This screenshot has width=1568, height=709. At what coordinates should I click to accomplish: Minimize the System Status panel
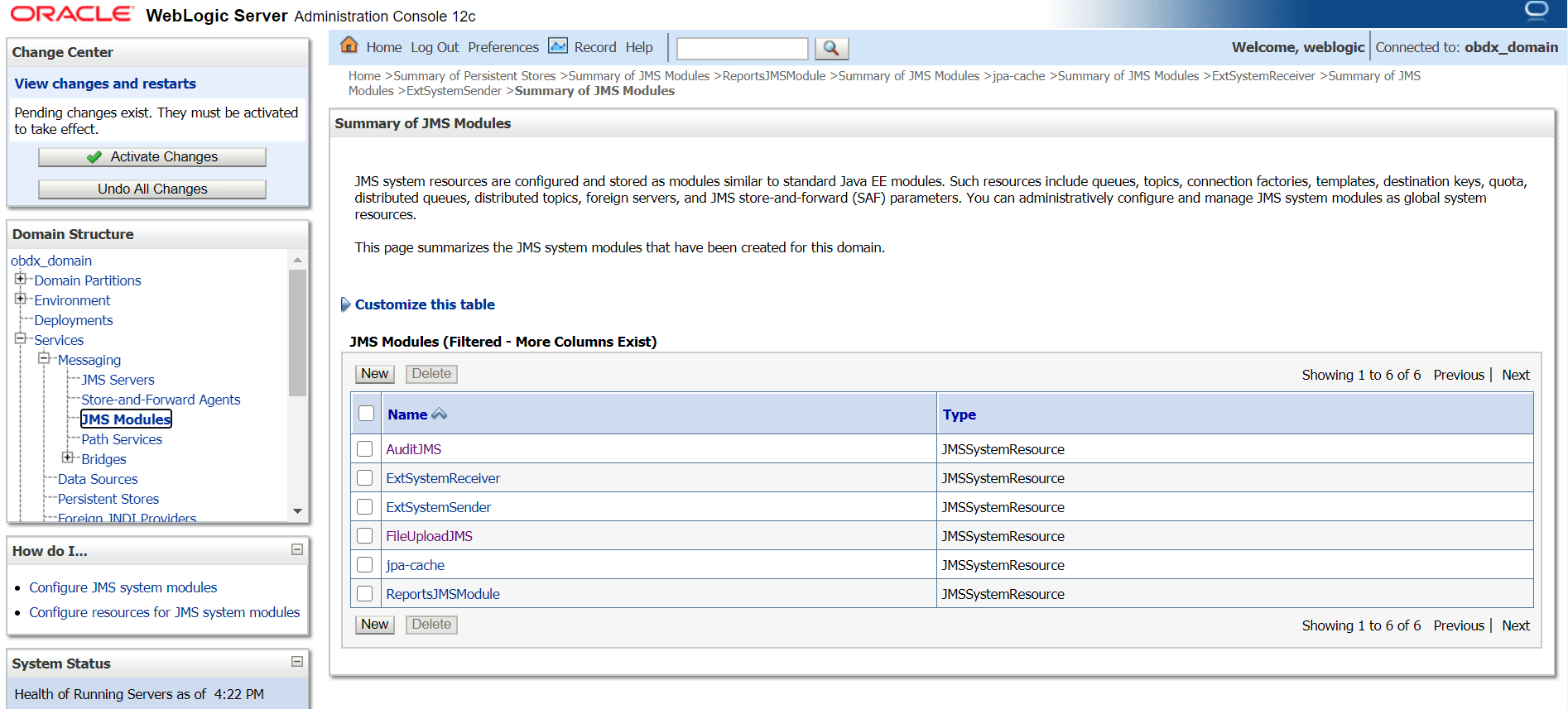pyautogui.click(x=297, y=662)
